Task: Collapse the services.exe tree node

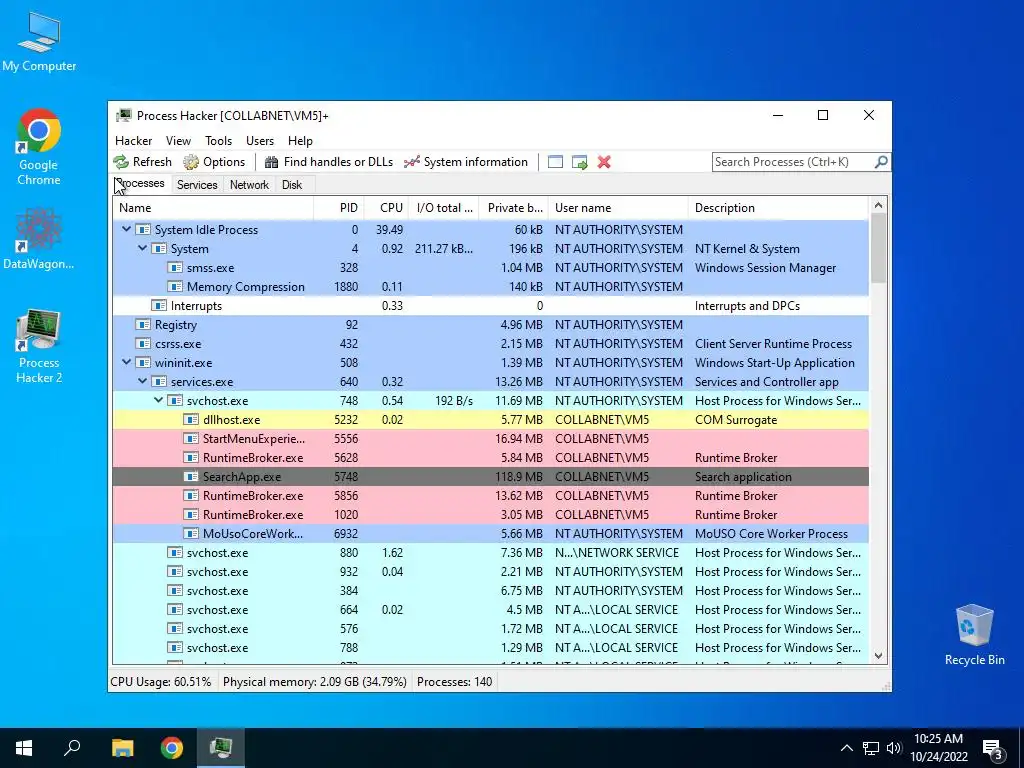Action: point(142,381)
